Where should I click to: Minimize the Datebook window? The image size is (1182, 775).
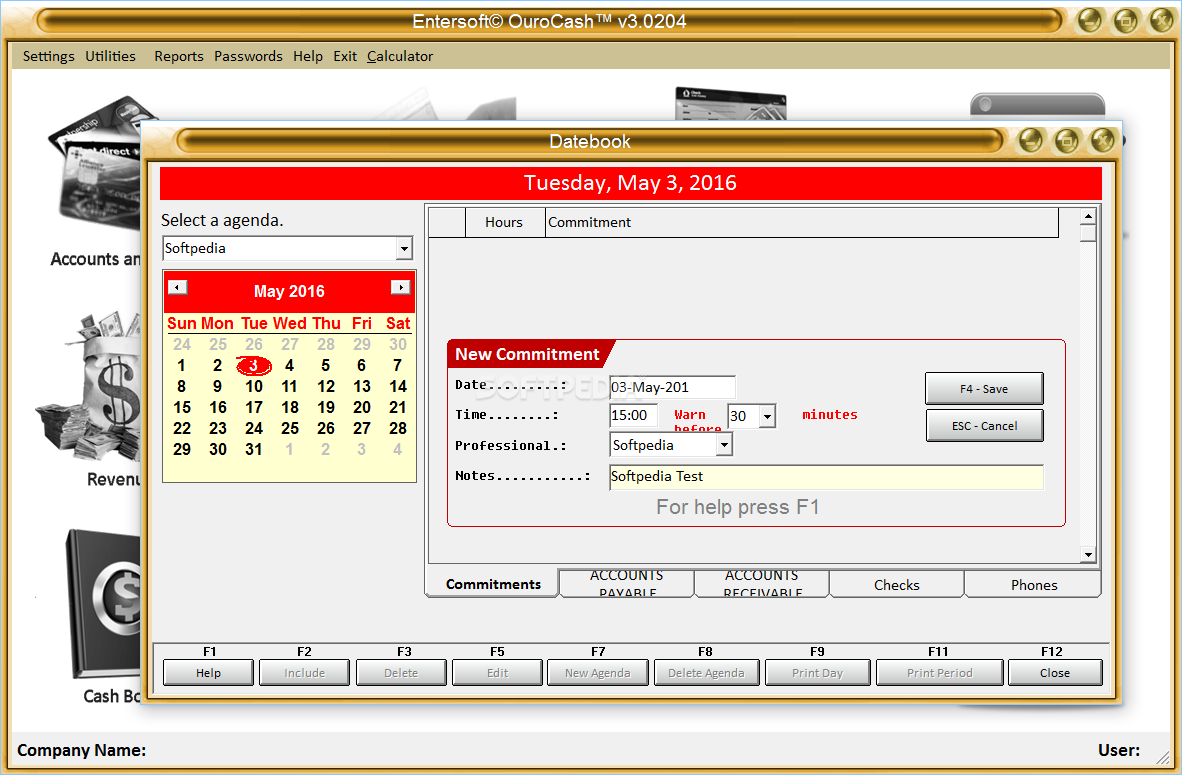click(x=1030, y=140)
